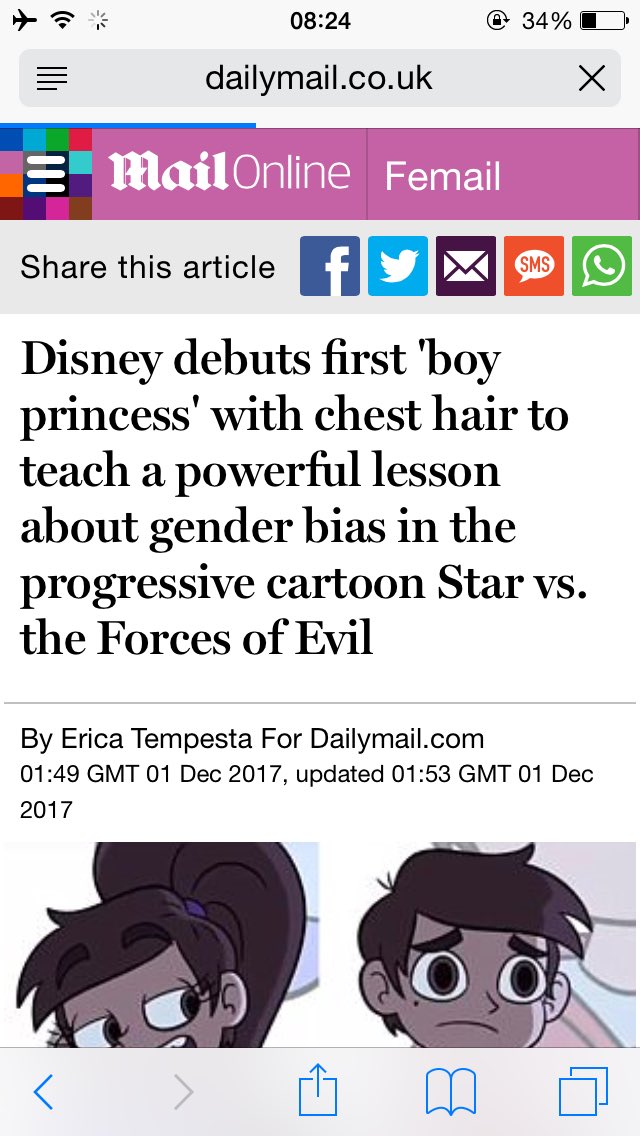
Task: Tap the forward navigation arrow
Action: [x=183, y=1092]
